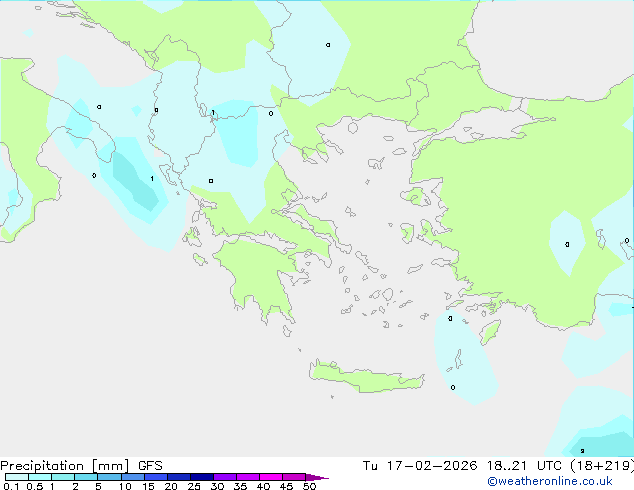Click the 'Precipitation [mm] GFS' title text

click(x=81, y=466)
